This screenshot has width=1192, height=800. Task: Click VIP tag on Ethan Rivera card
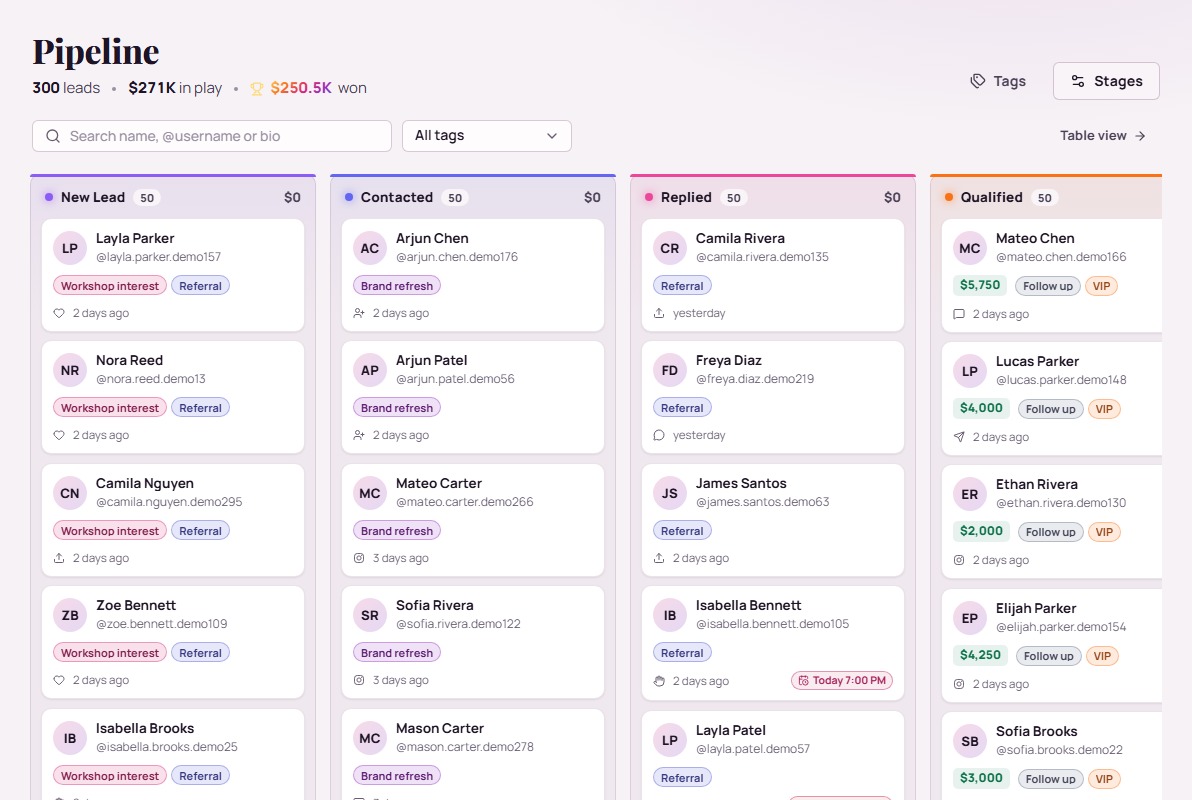pos(1105,532)
